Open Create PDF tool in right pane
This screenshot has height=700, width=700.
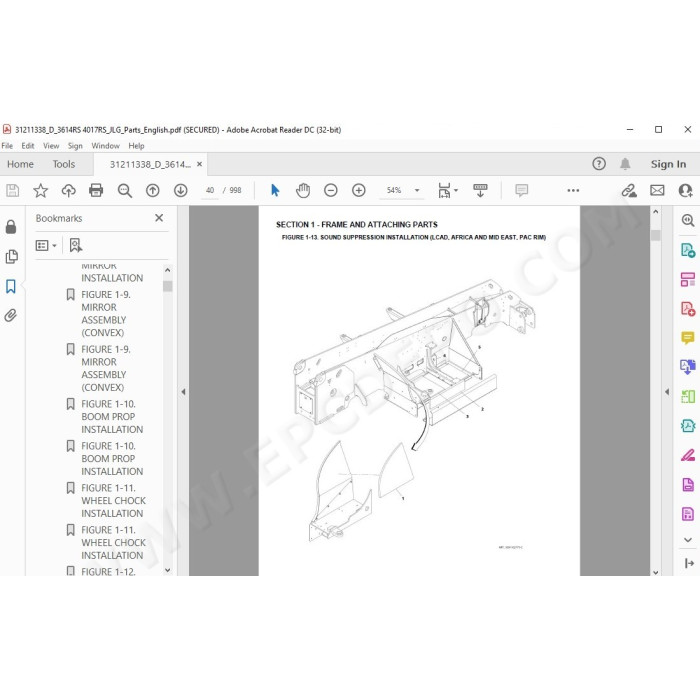pos(688,309)
